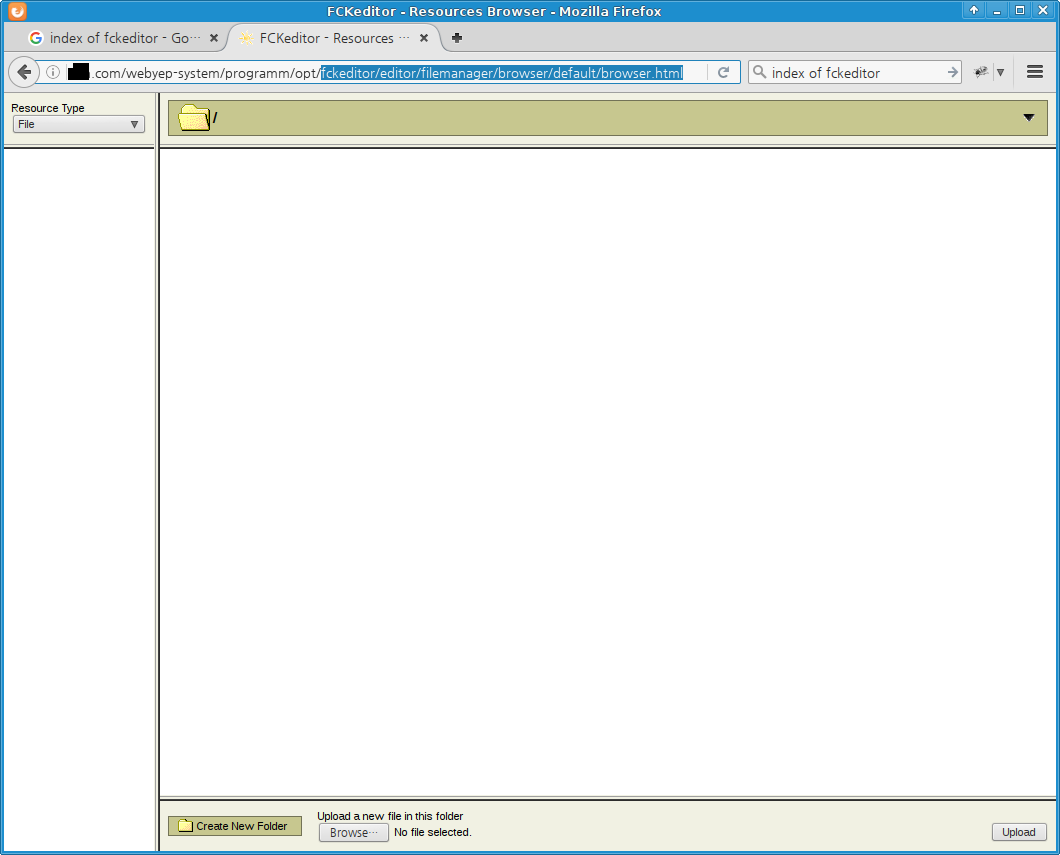
Task: Expand the folder path dropdown arrow
Action: [x=1028, y=118]
